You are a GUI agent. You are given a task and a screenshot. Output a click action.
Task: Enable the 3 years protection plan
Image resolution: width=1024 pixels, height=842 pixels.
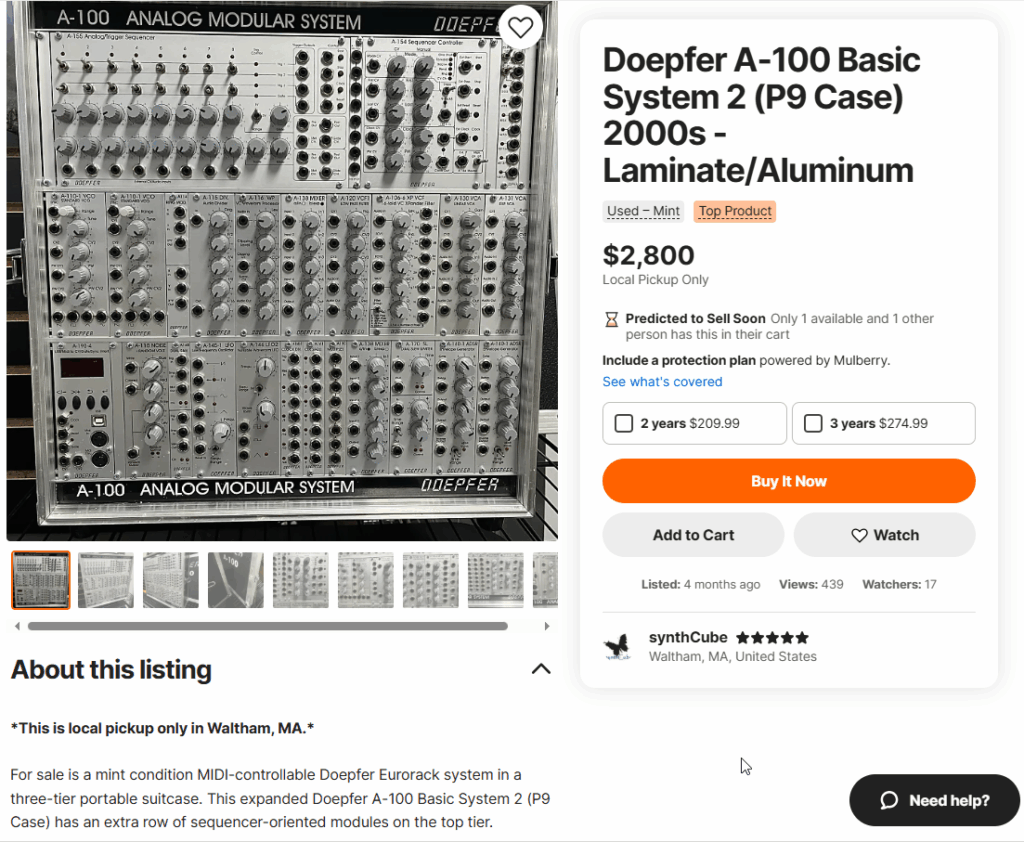(813, 423)
